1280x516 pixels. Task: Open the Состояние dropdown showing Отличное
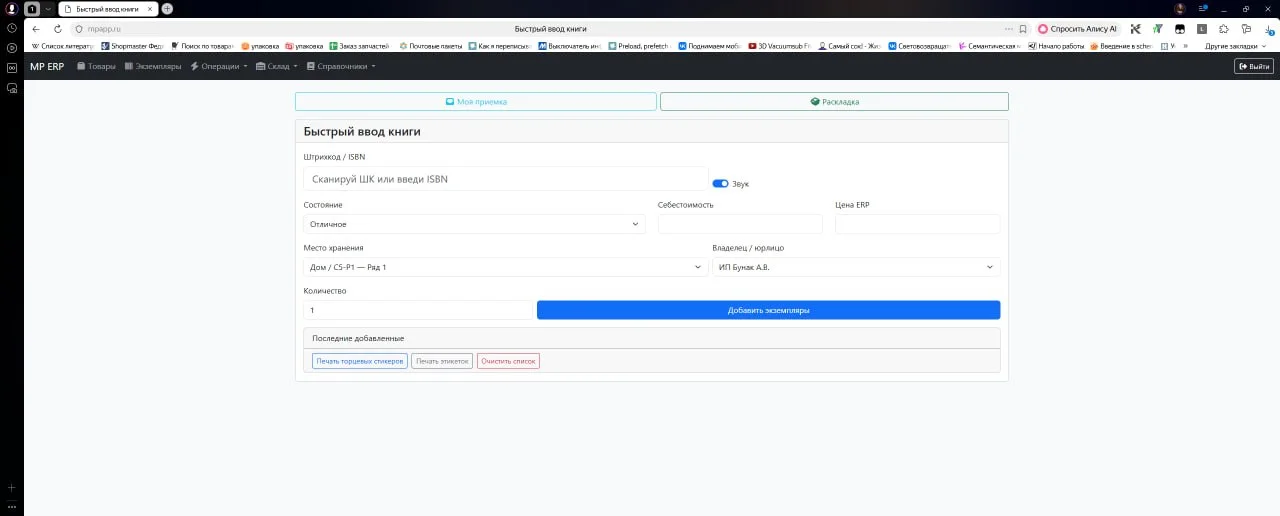pyautogui.click(x=474, y=224)
